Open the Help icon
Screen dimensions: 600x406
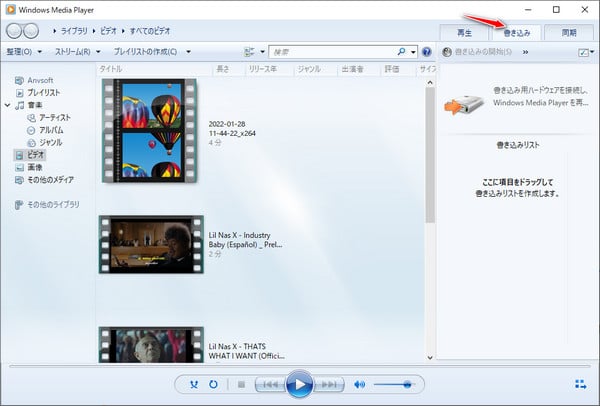coord(426,52)
